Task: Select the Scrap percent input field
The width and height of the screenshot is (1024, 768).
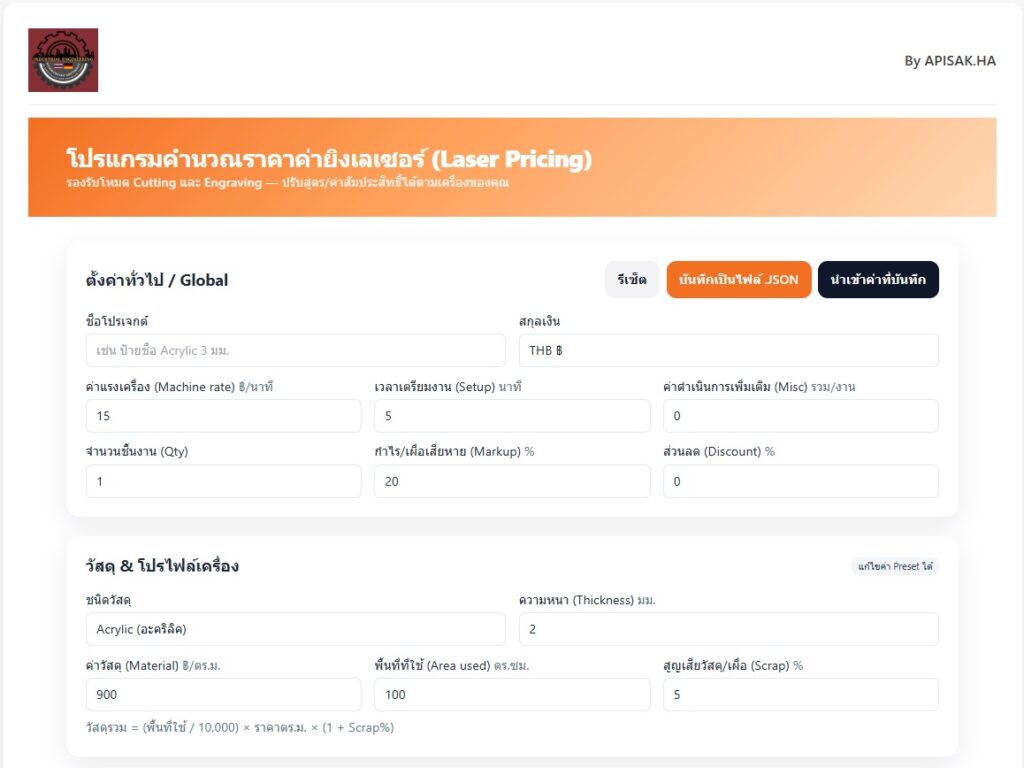Action: pyautogui.click(x=800, y=694)
